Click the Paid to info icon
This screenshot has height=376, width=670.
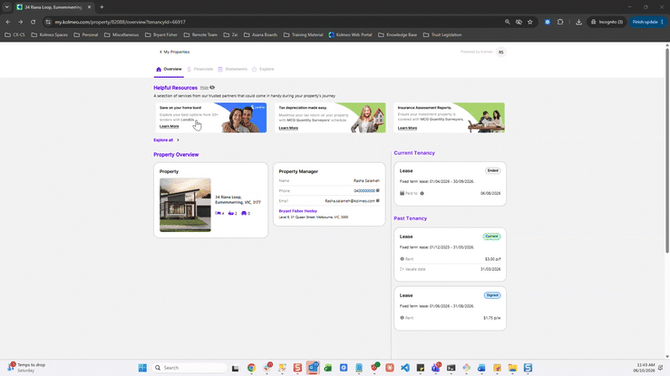[x=422, y=193]
